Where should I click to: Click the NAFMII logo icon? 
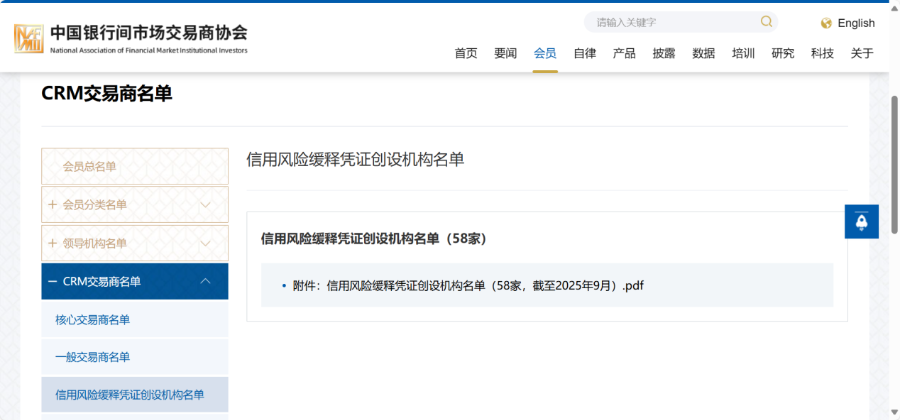pyautogui.click(x=29, y=38)
